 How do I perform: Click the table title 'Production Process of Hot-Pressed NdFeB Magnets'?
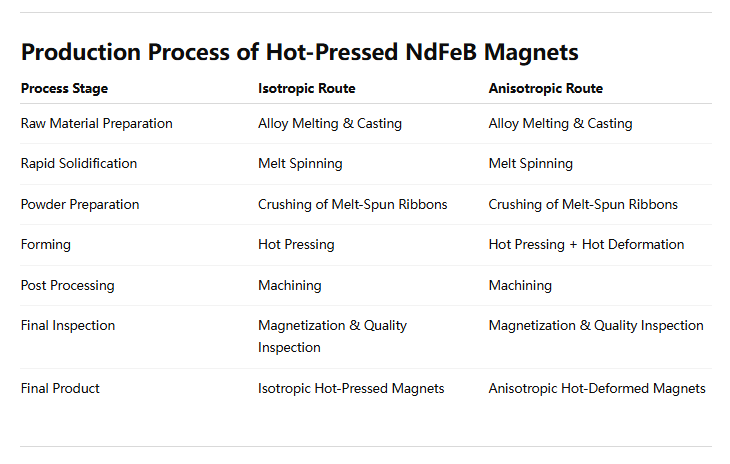coord(299,52)
